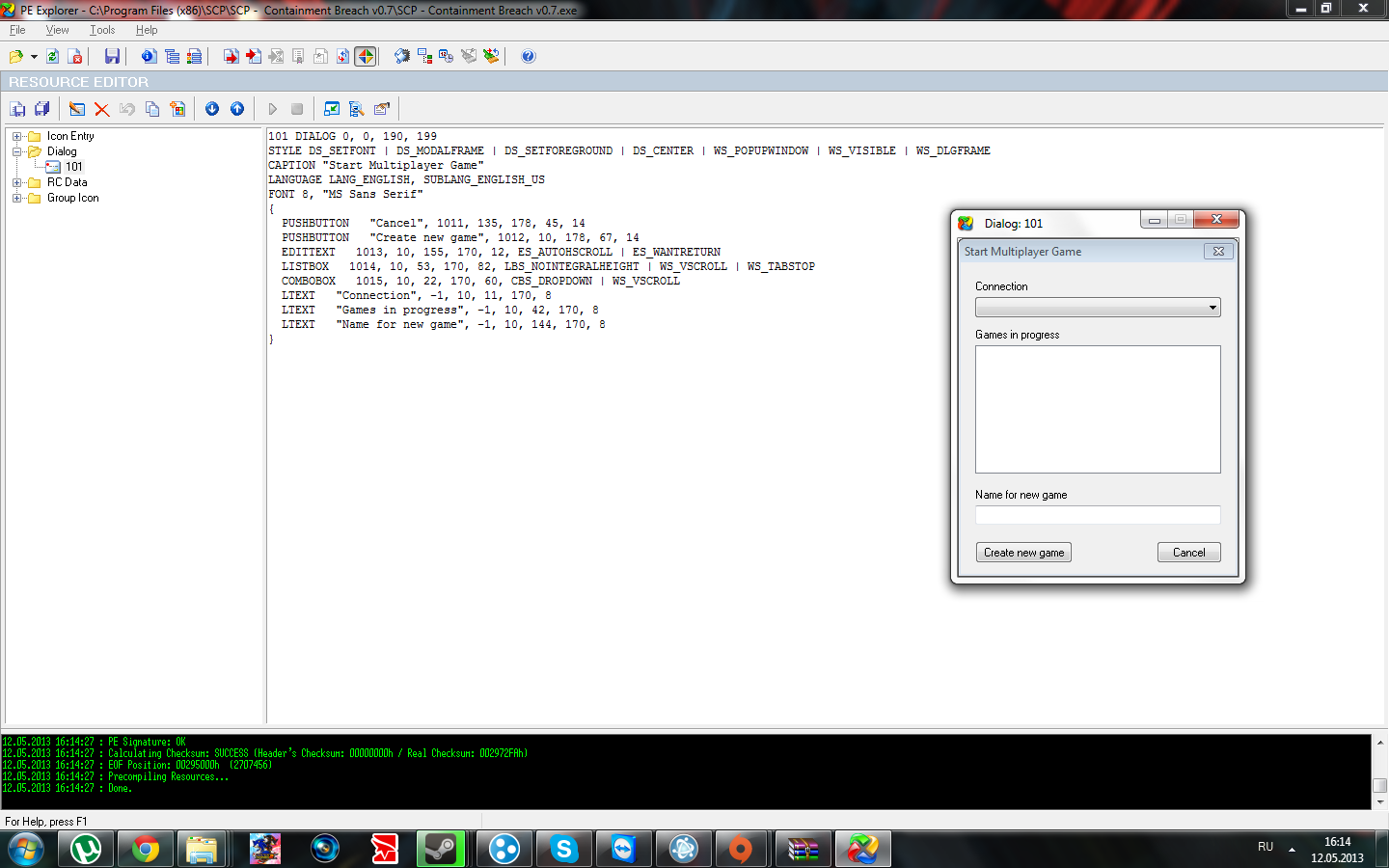The height and width of the screenshot is (868, 1389).
Task: Edit the resource with the pencil-window icon
Action: pos(77,109)
